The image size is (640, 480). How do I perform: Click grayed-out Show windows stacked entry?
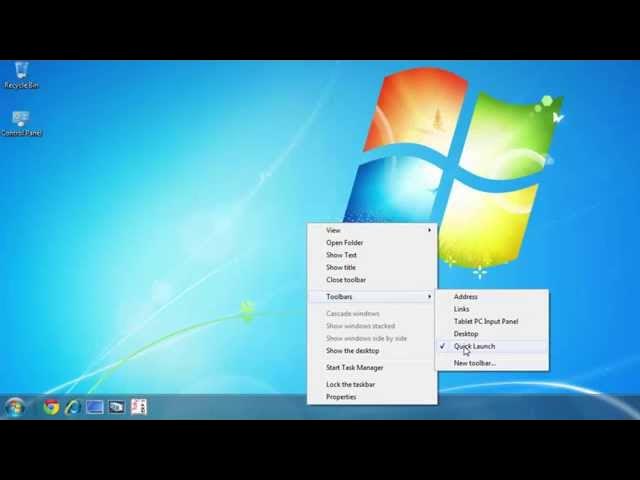coord(372,326)
